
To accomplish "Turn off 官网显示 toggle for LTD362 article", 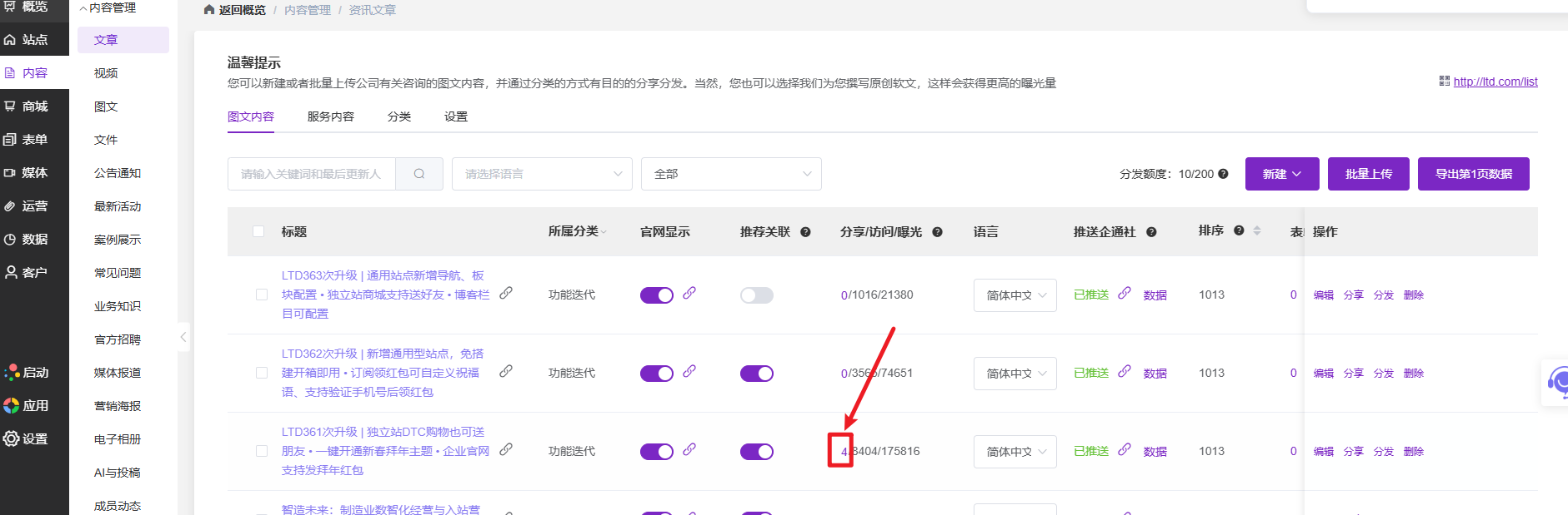I will pos(657,373).
